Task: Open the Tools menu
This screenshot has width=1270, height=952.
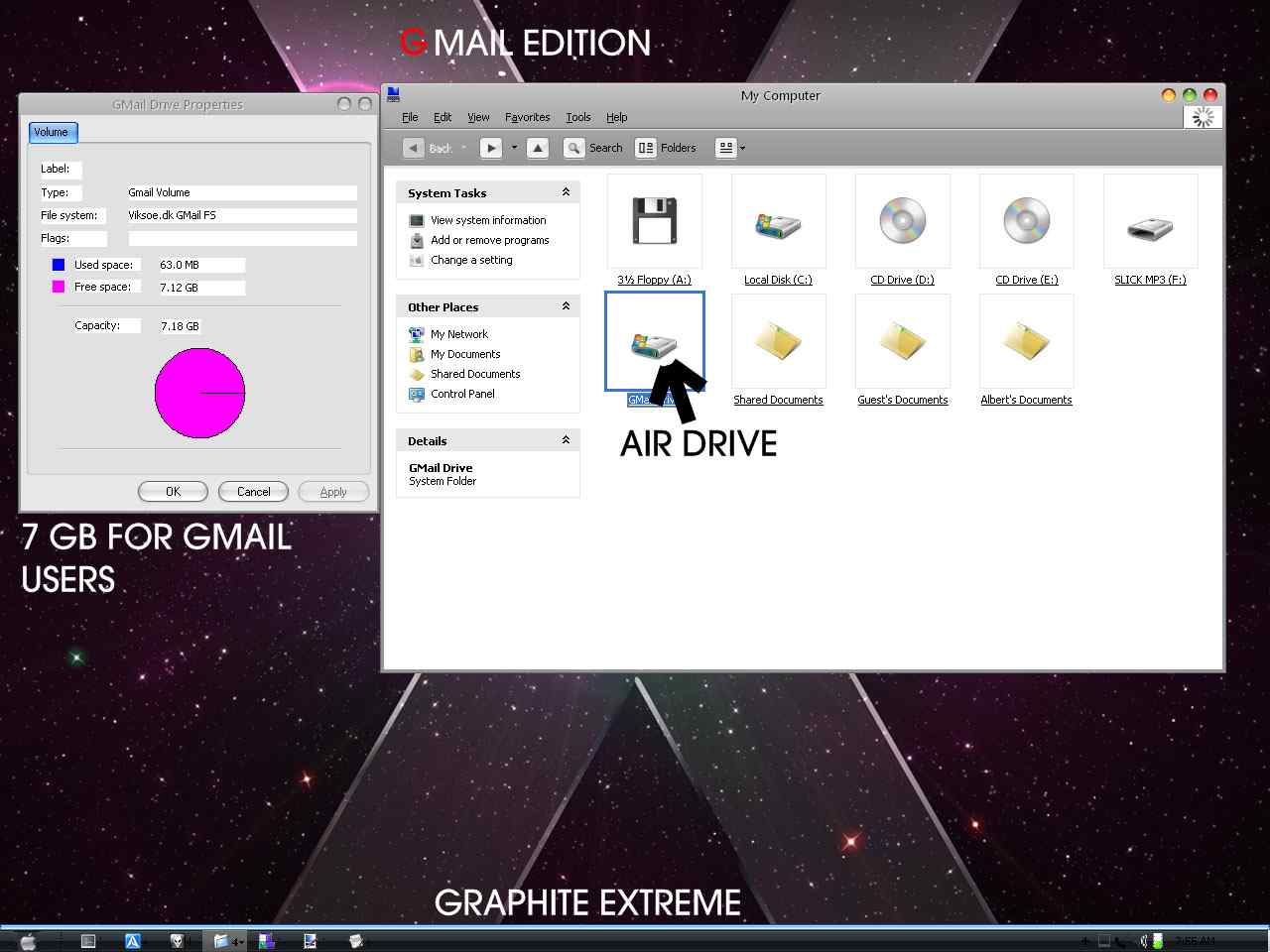Action: pos(578,117)
